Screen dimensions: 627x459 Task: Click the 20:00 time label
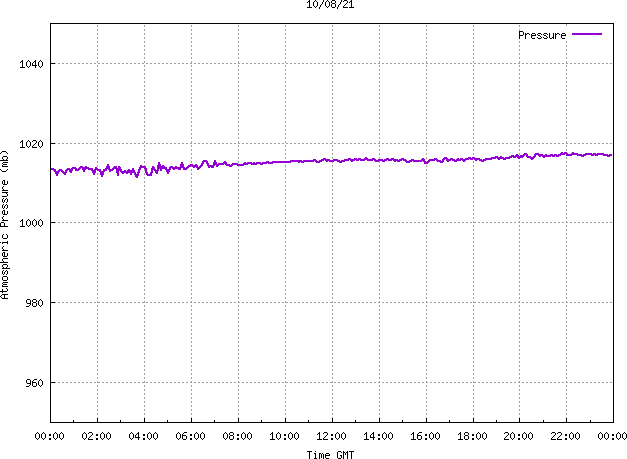click(518, 436)
